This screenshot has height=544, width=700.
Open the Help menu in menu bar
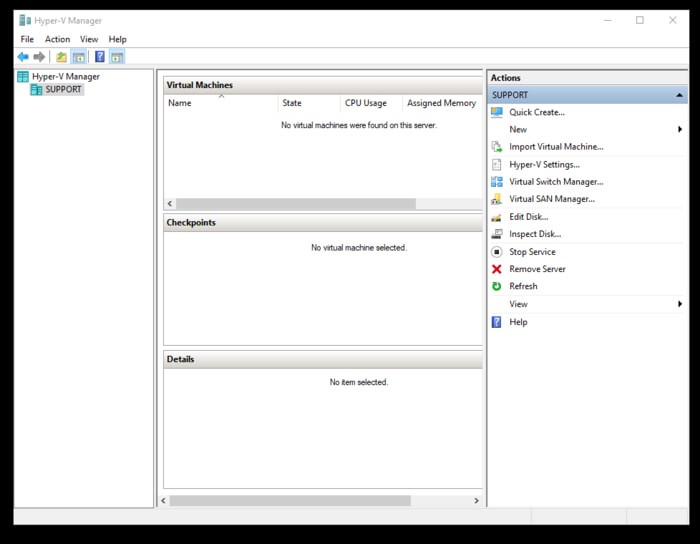click(x=117, y=39)
